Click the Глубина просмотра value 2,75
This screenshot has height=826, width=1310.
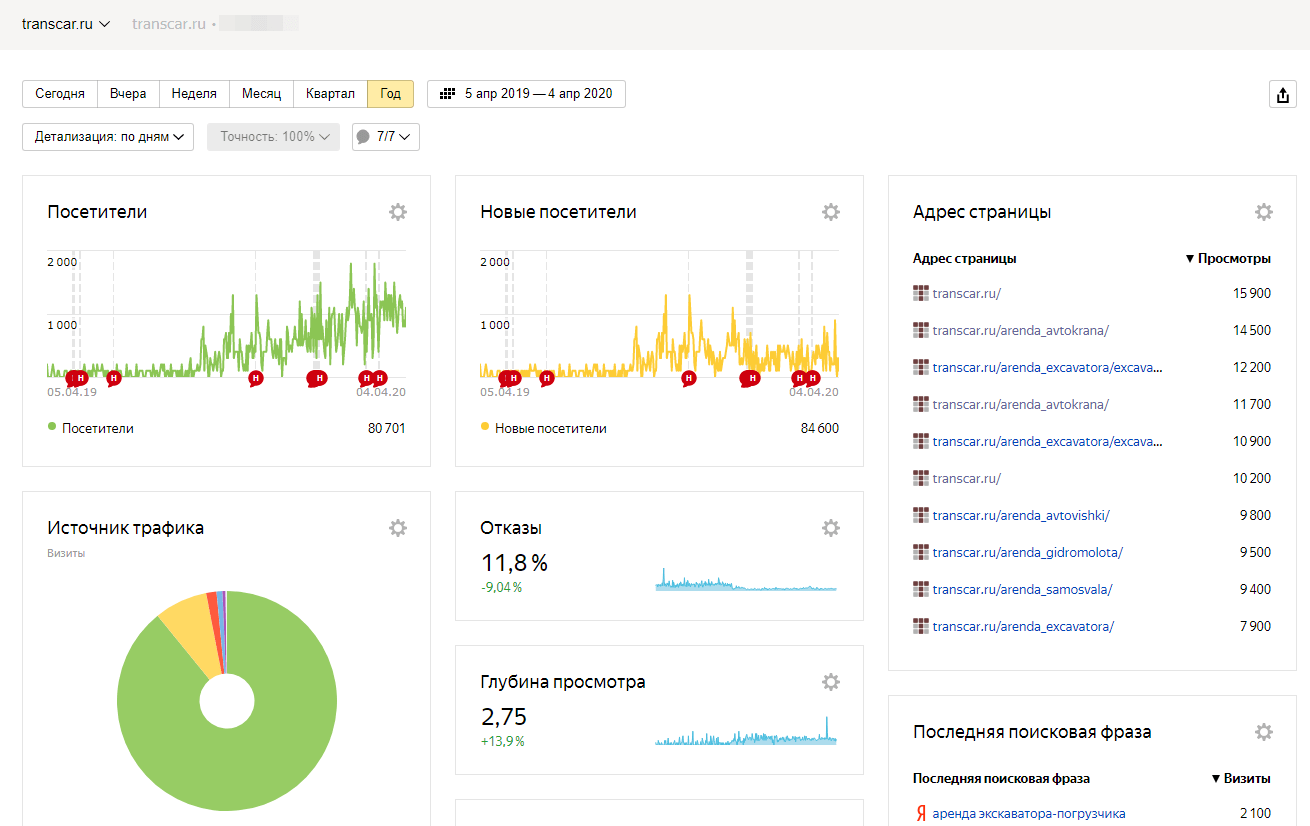503,716
